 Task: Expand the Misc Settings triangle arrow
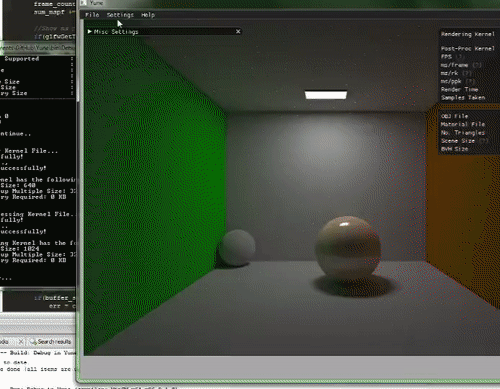(x=90, y=31)
